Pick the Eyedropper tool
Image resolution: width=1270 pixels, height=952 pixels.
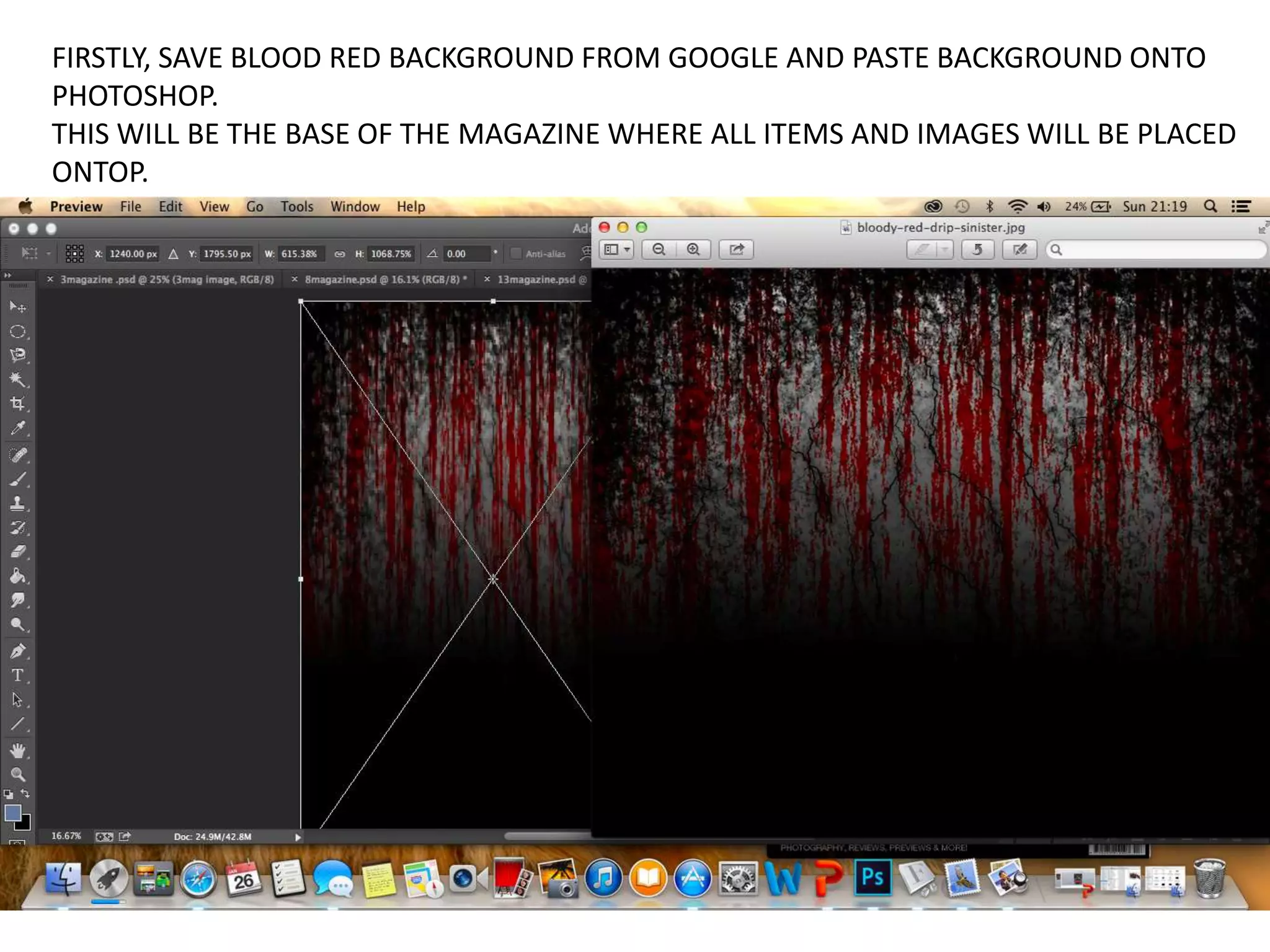point(17,428)
